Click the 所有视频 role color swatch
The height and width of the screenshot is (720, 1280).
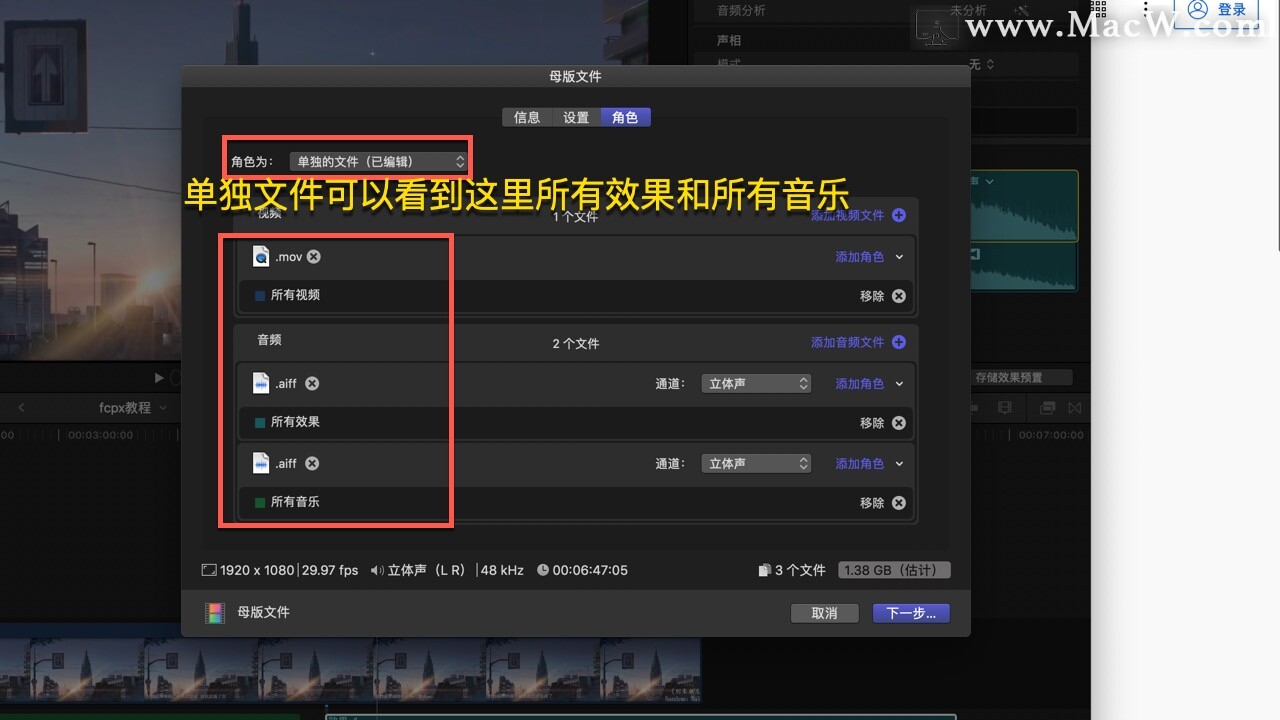pos(260,296)
